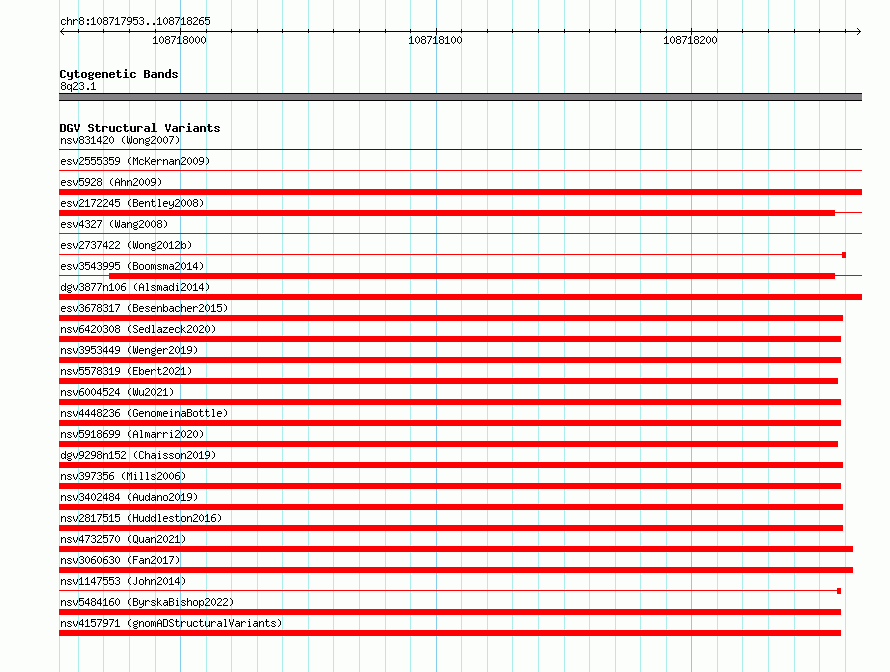Screen dimensions: 890x672
Task: Click the thin red line of esv4327
Action: pyautogui.click(x=460, y=233)
